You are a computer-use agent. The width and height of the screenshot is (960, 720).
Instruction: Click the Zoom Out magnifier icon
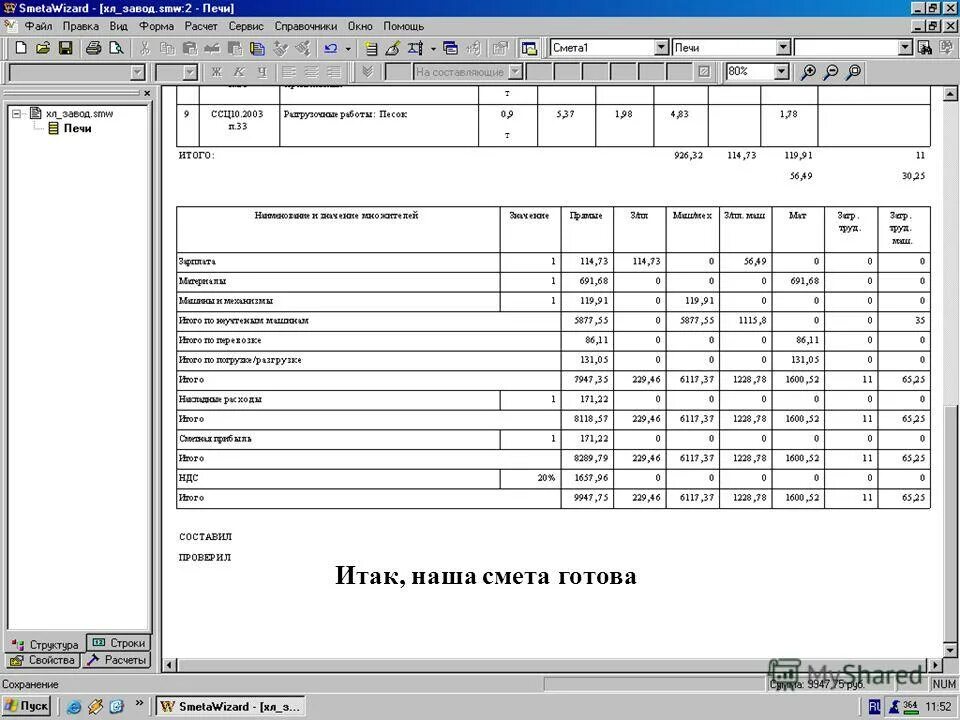click(829, 71)
